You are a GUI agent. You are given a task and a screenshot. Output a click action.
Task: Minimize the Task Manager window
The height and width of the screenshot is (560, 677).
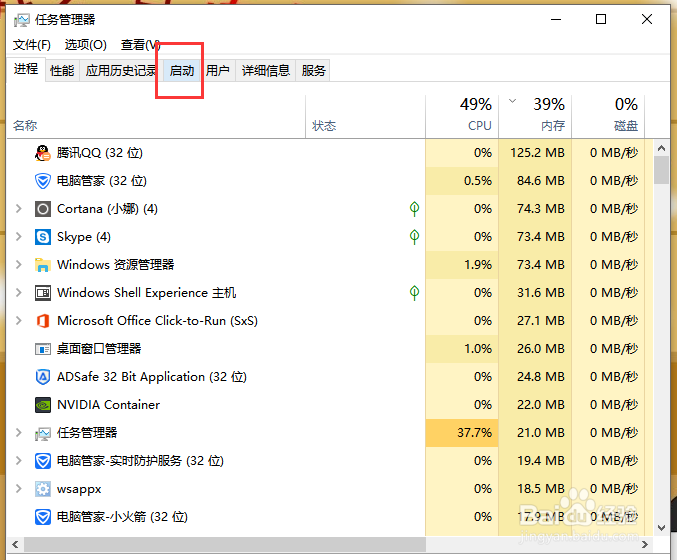pyautogui.click(x=556, y=19)
